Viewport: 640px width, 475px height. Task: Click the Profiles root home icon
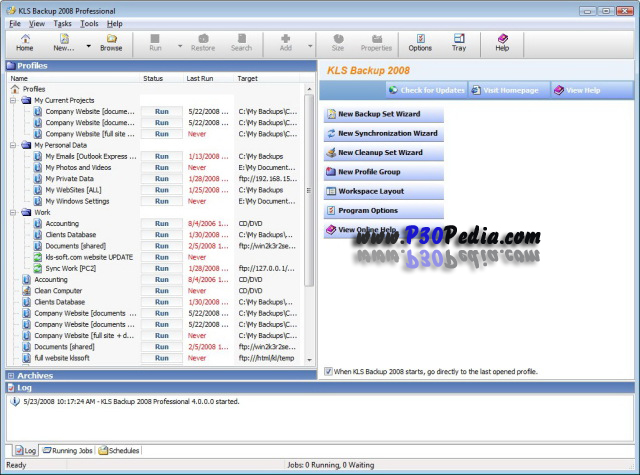tap(15, 89)
